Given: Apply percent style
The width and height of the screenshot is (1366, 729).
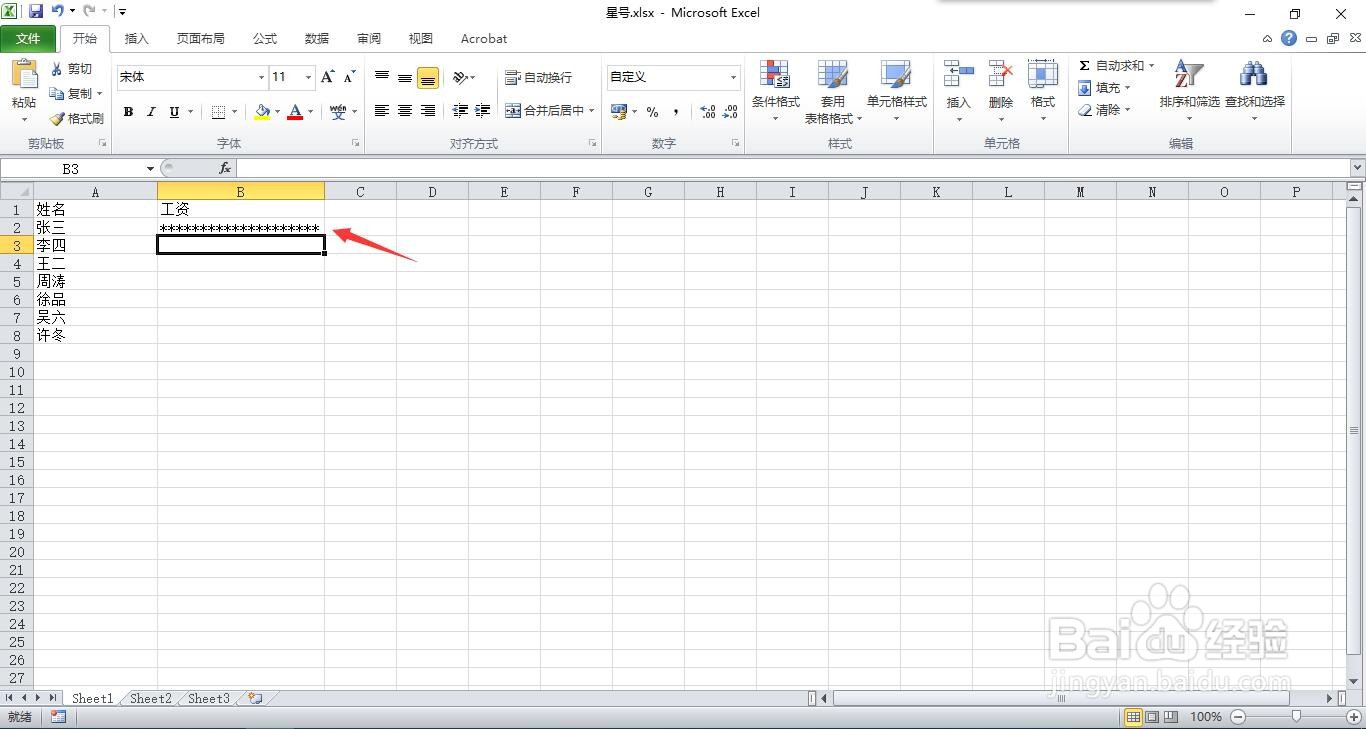Looking at the screenshot, I should (x=652, y=111).
